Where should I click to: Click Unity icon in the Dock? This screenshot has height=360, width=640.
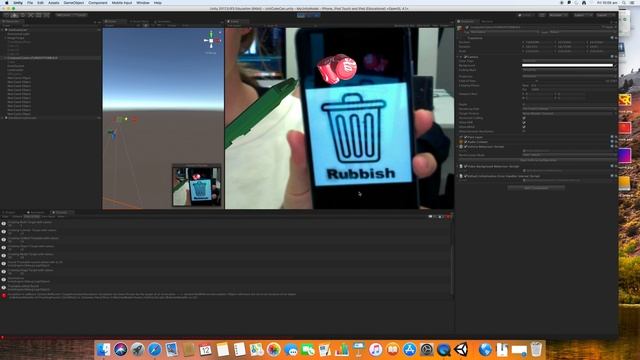(461, 350)
